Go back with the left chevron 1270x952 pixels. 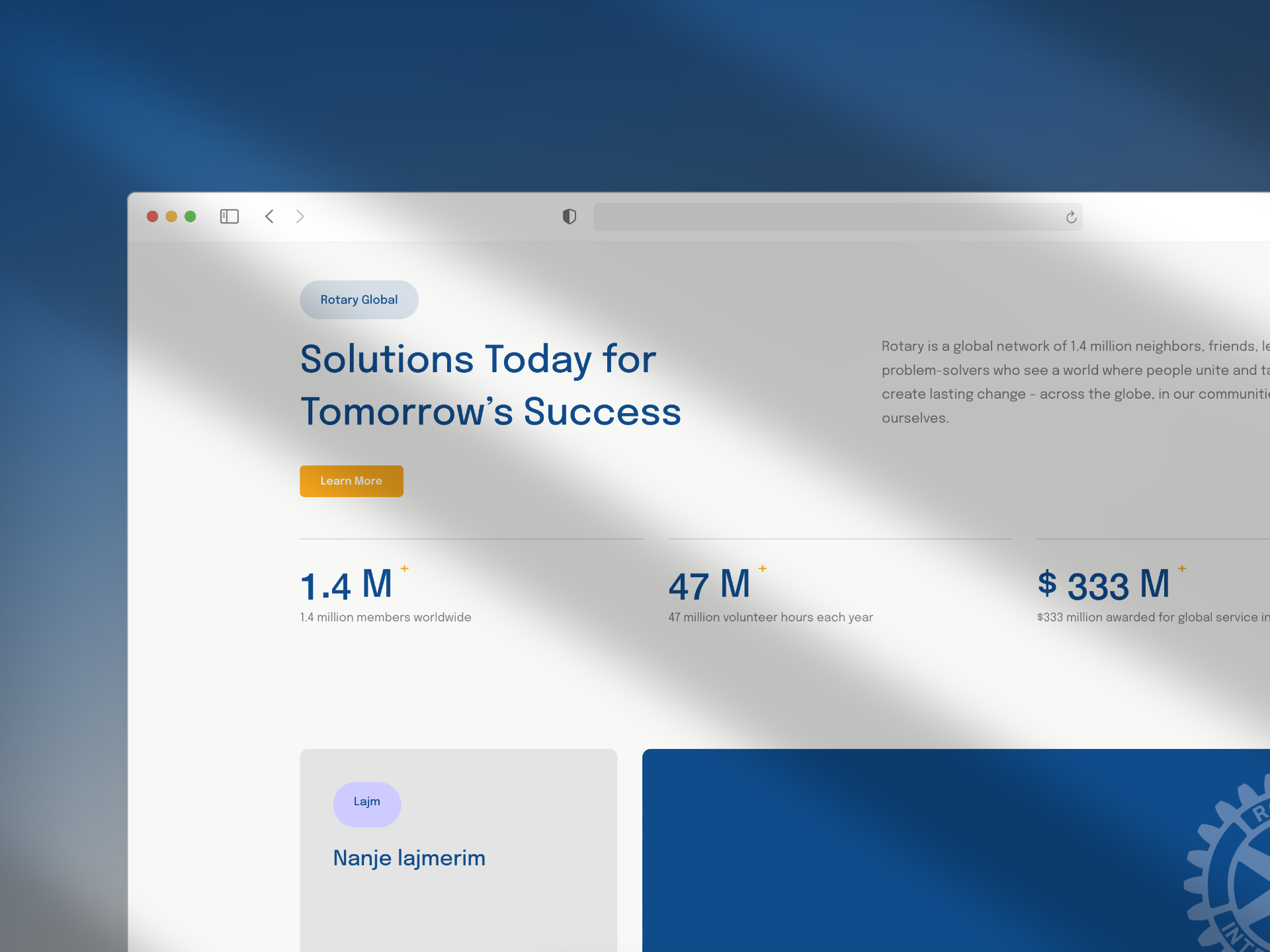pyautogui.click(x=269, y=216)
